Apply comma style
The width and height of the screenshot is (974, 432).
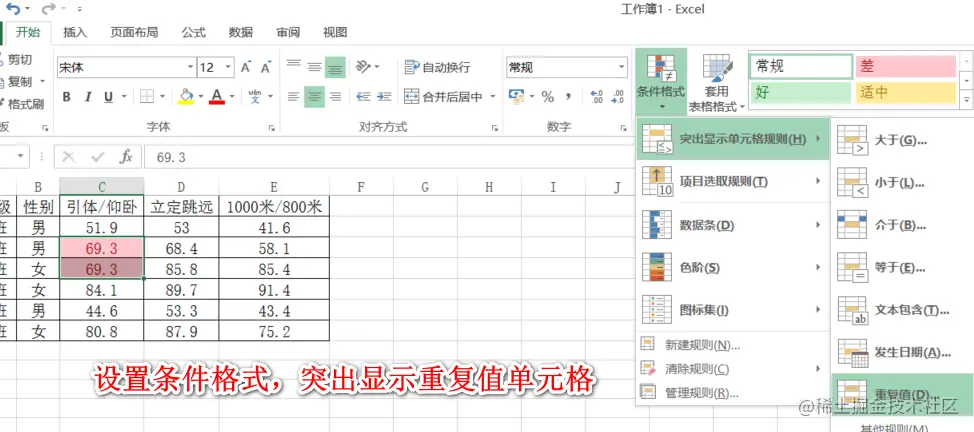[568, 96]
